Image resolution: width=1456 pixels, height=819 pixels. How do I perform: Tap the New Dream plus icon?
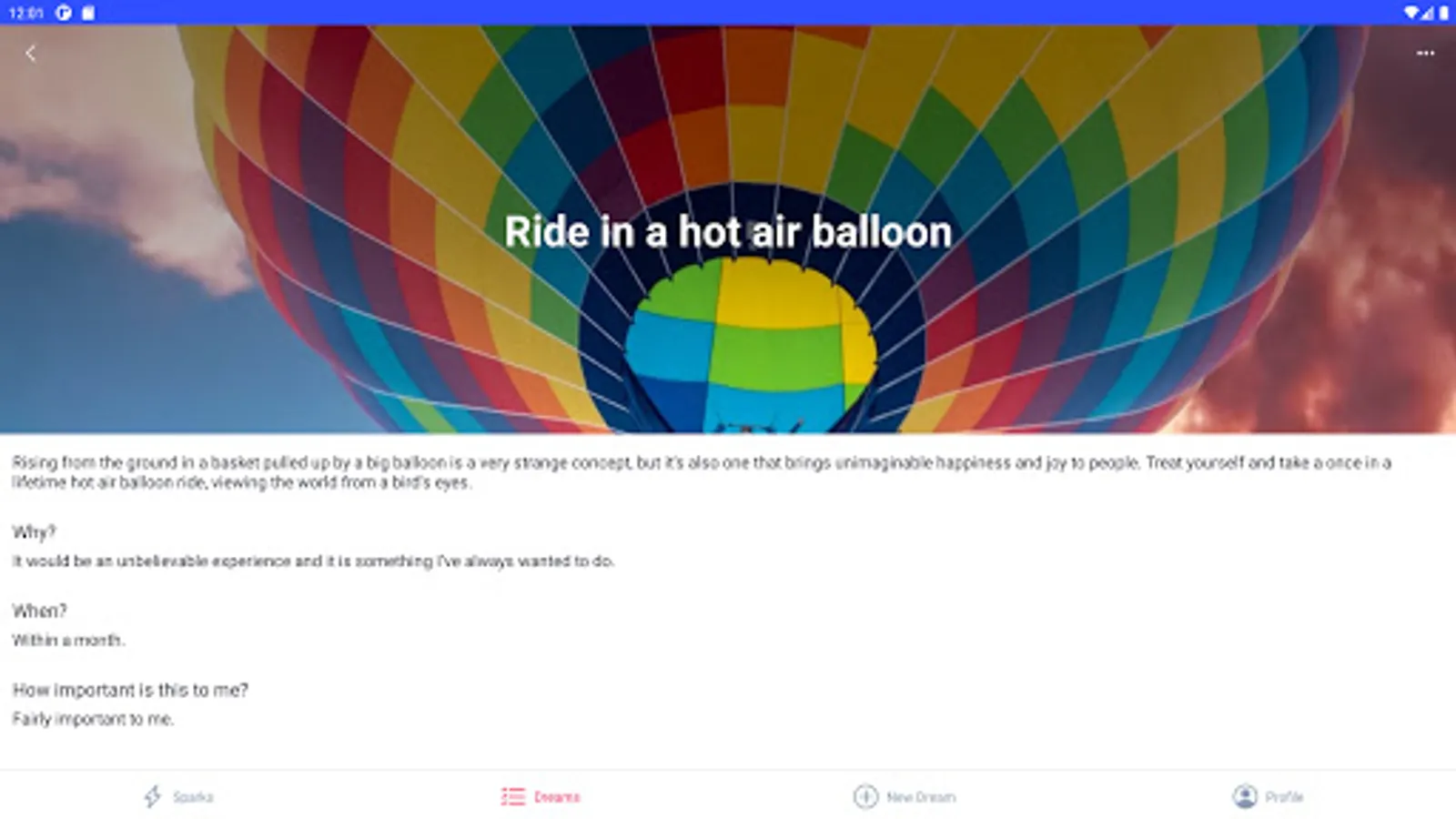pos(865,797)
